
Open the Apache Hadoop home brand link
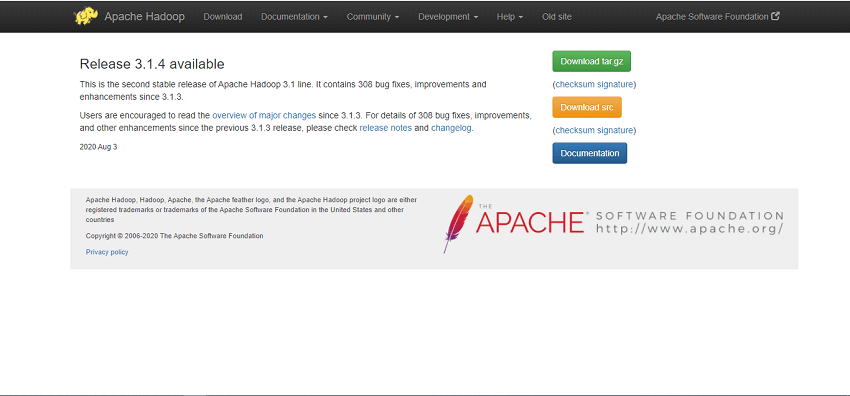(144, 17)
